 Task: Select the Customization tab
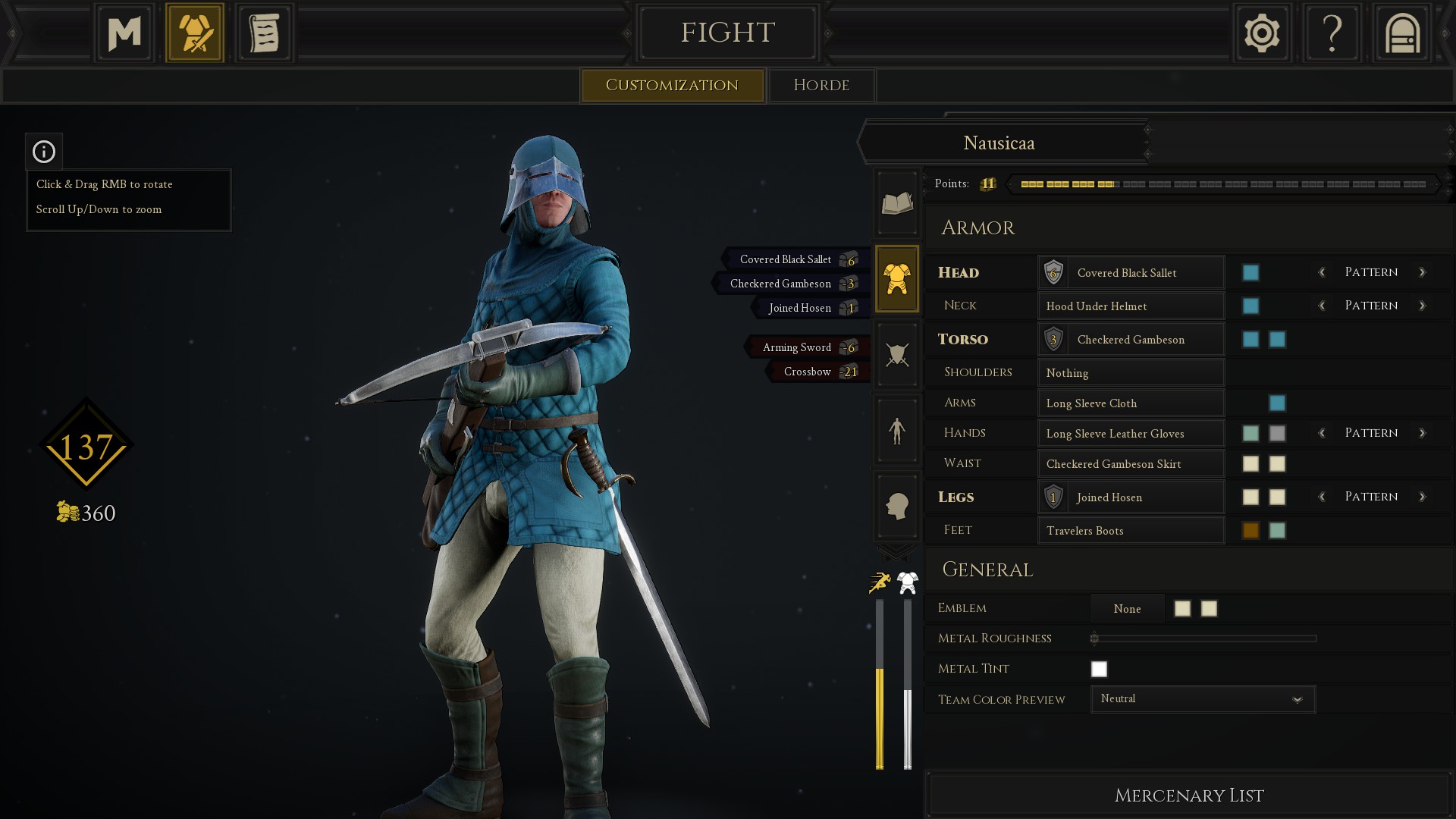coord(672,85)
